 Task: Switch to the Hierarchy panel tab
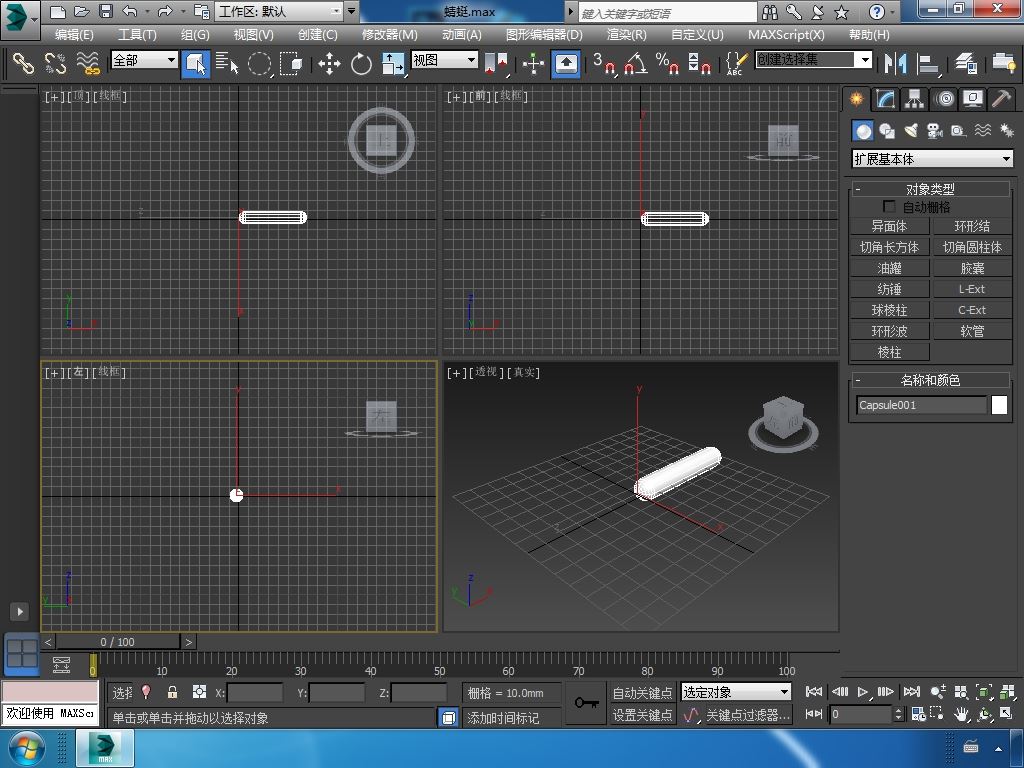click(914, 99)
